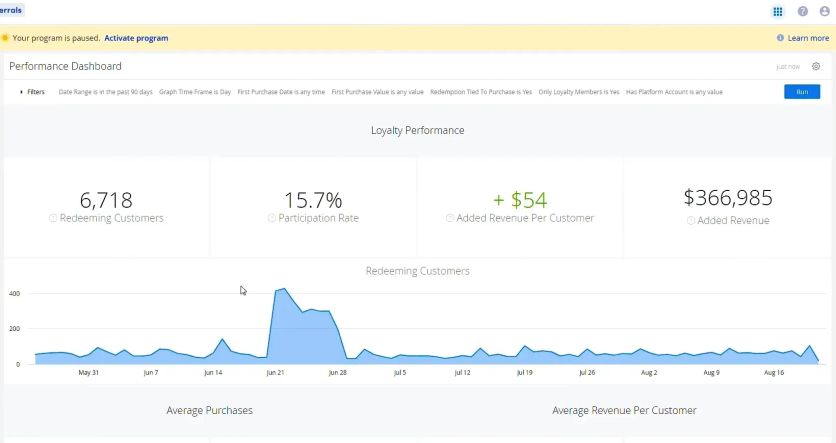Click the 'just now' refresh timestamp

(x=788, y=67)
